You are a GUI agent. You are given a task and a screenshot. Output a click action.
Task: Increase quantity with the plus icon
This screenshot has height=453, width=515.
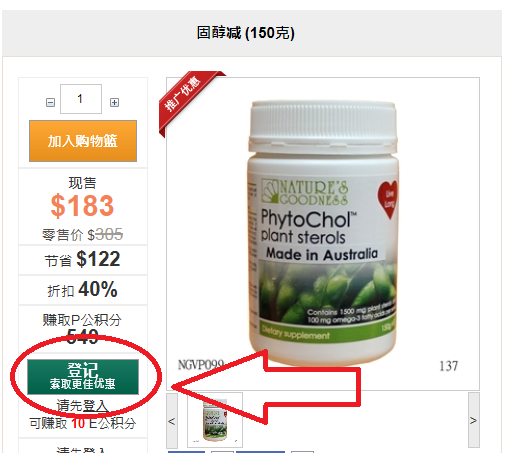pyautogui.click(x=114, y=102)
